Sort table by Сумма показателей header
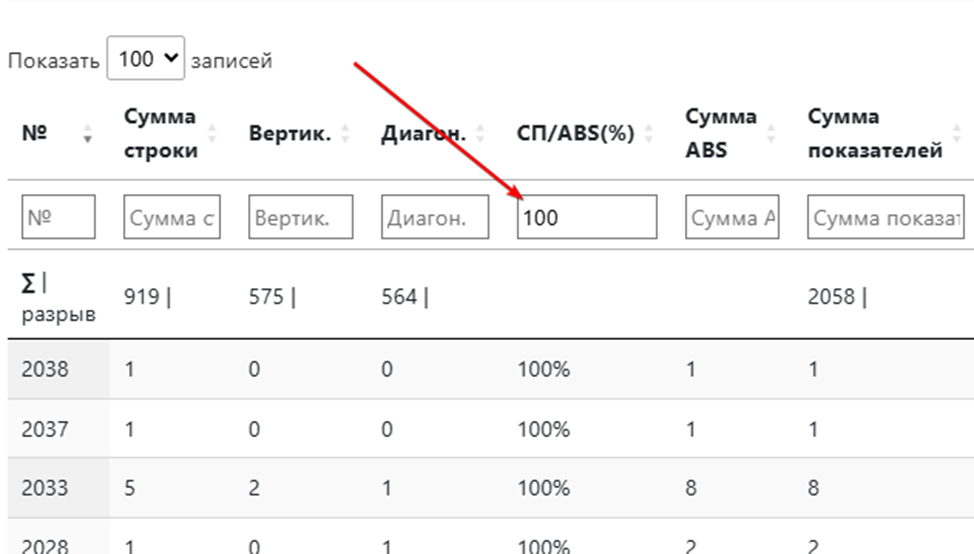 click(x=874, y=134)
